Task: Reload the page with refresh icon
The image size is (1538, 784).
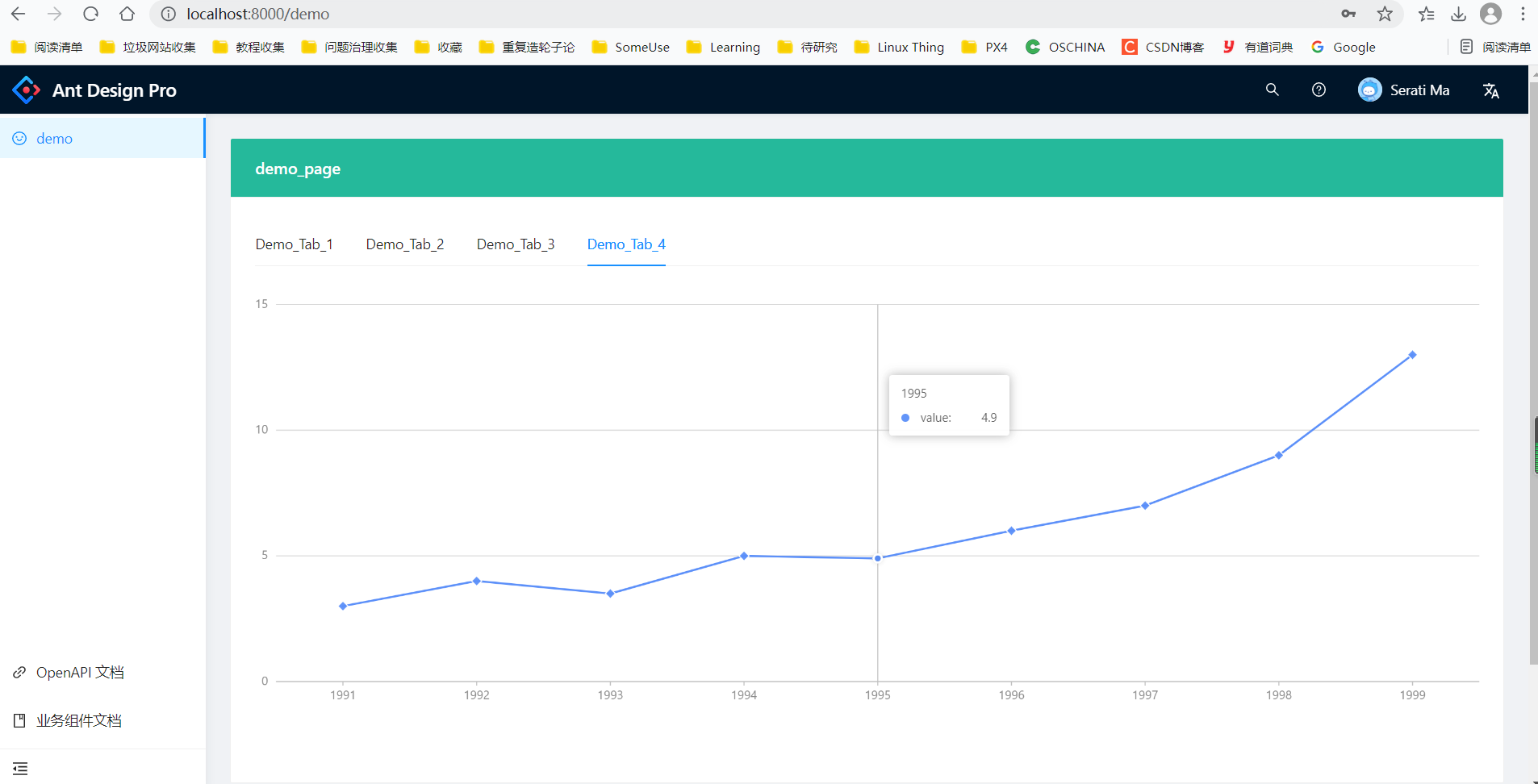Action: pyautogui.click(x=90, y=14)
